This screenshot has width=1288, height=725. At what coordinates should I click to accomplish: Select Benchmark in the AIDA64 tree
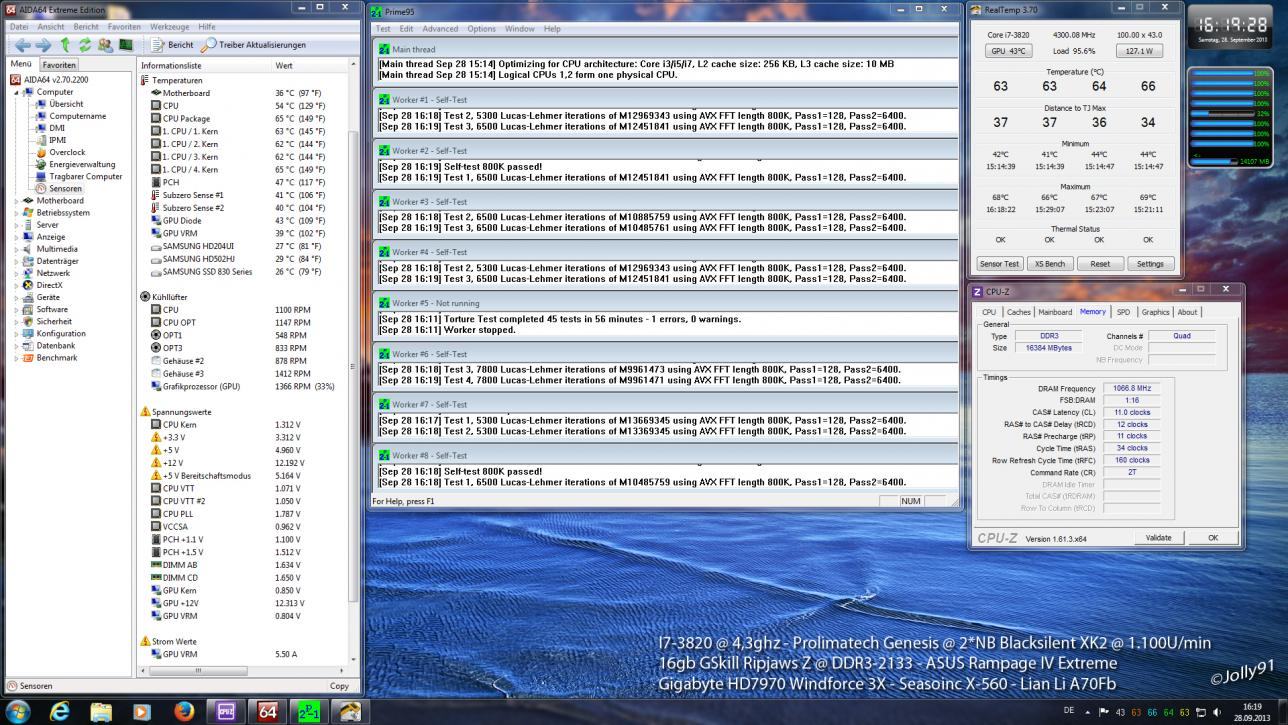click(x=57, y=358)
